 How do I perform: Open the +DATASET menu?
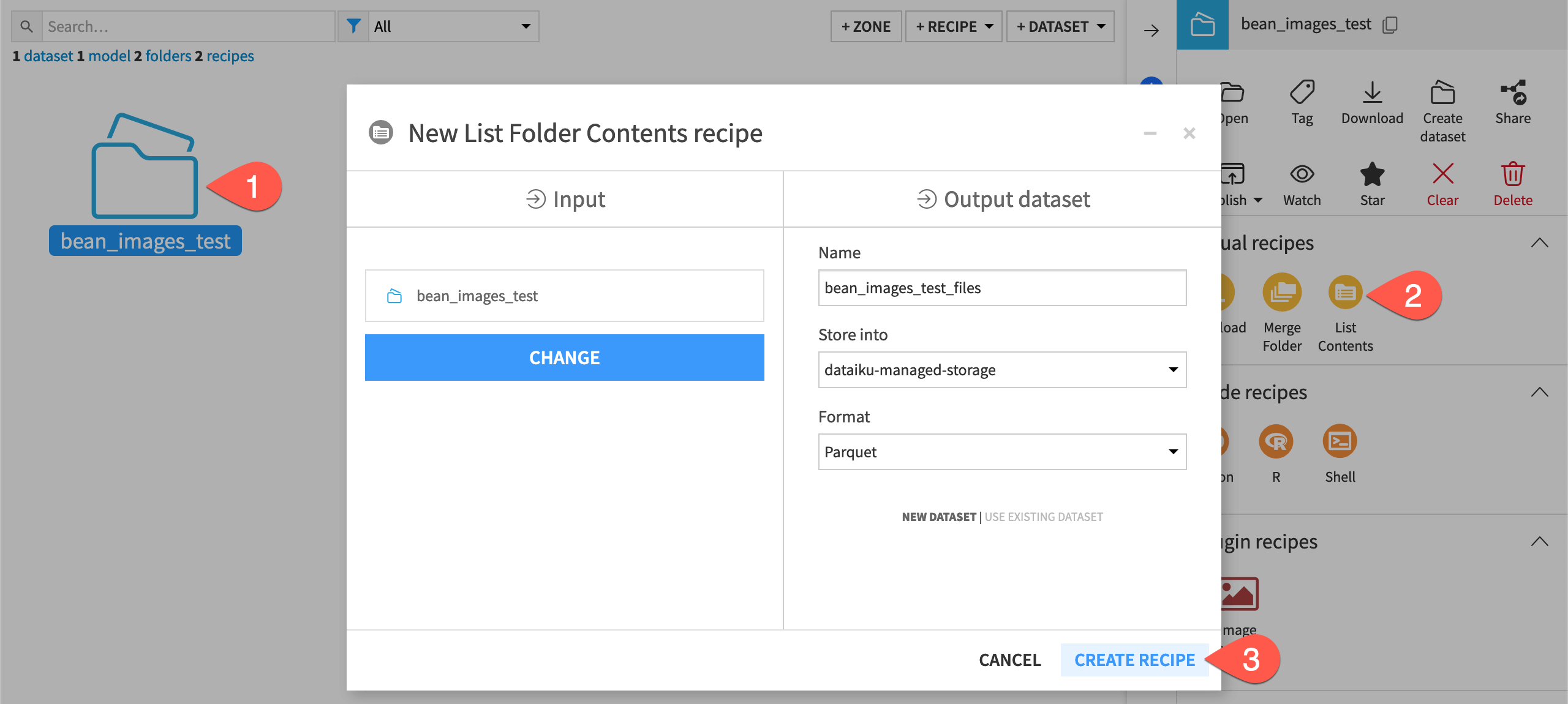(x=1060, y=26)
